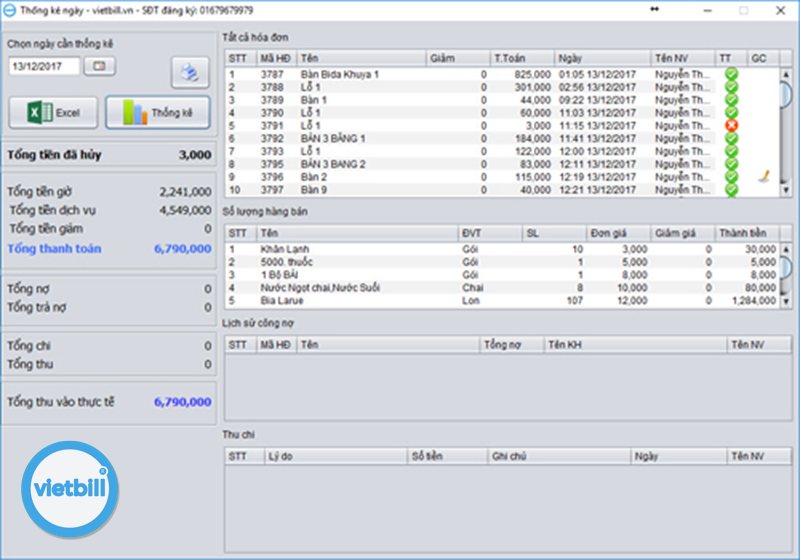Click the date field showing 13/12/2017

click(x=44, y=66)
